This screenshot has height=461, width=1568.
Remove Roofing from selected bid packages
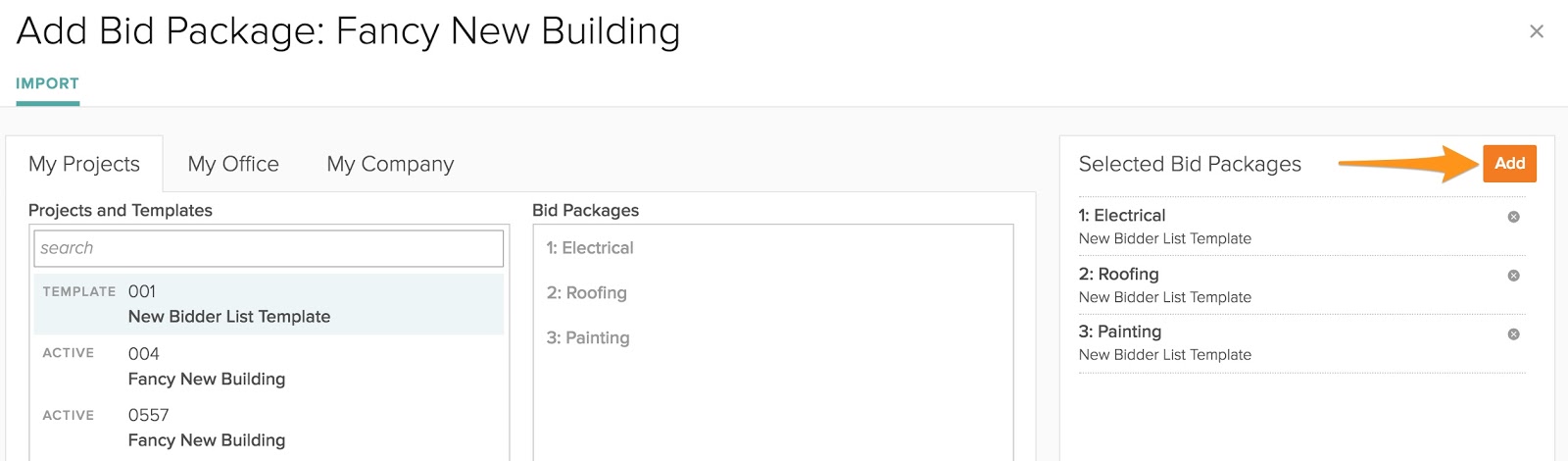[1513, 276]
